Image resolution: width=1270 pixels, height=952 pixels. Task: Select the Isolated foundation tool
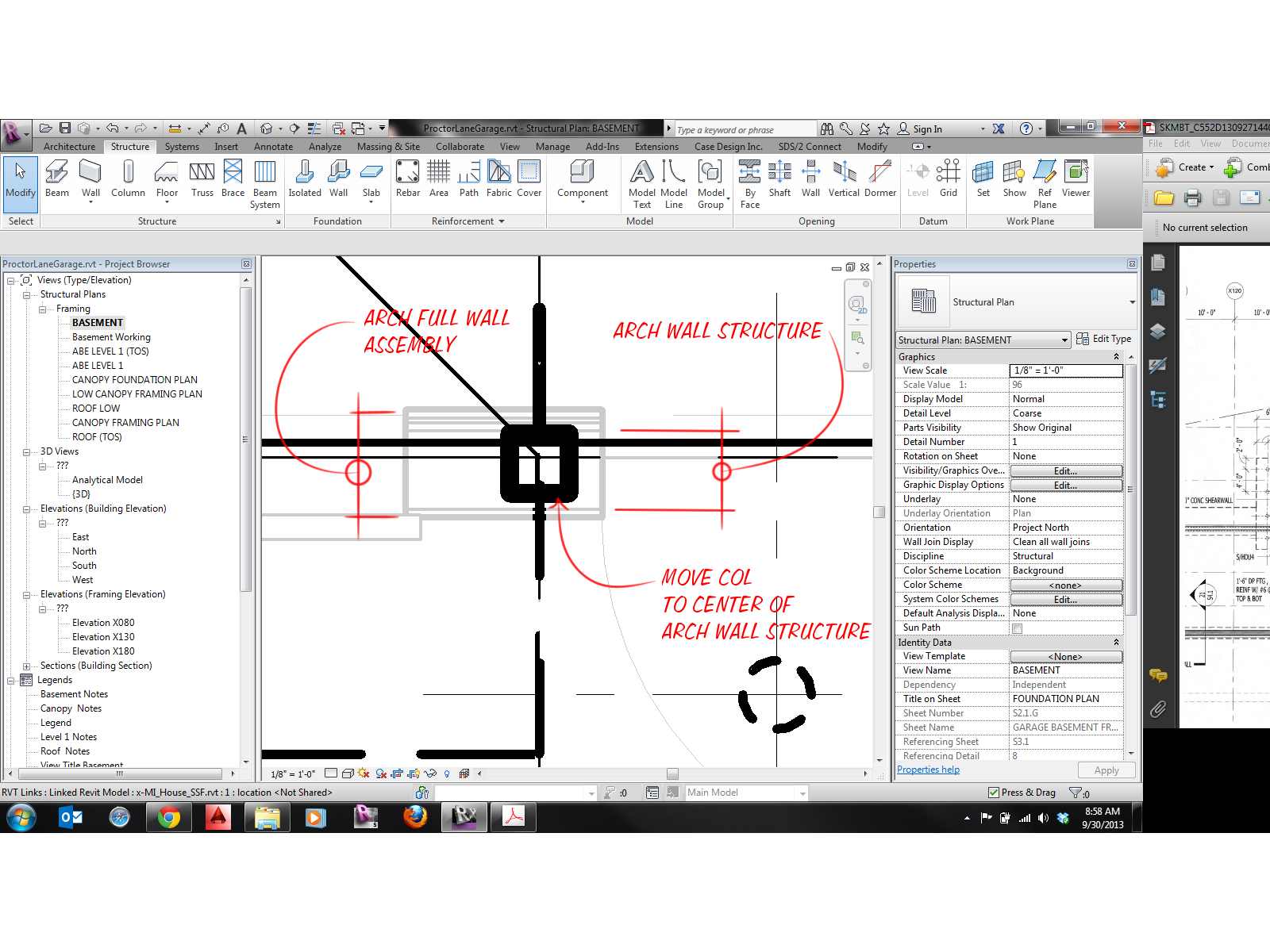pos(304,181)
